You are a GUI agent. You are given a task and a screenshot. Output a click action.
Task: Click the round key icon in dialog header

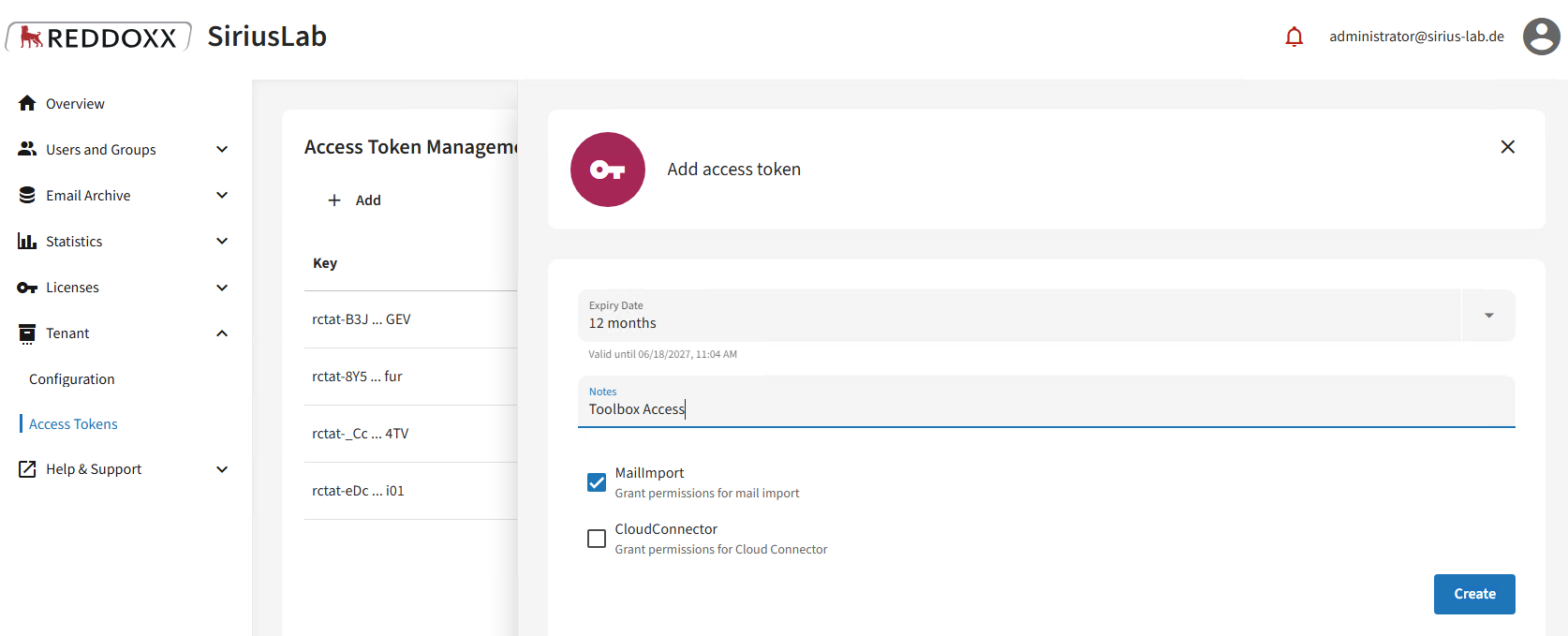608,170
